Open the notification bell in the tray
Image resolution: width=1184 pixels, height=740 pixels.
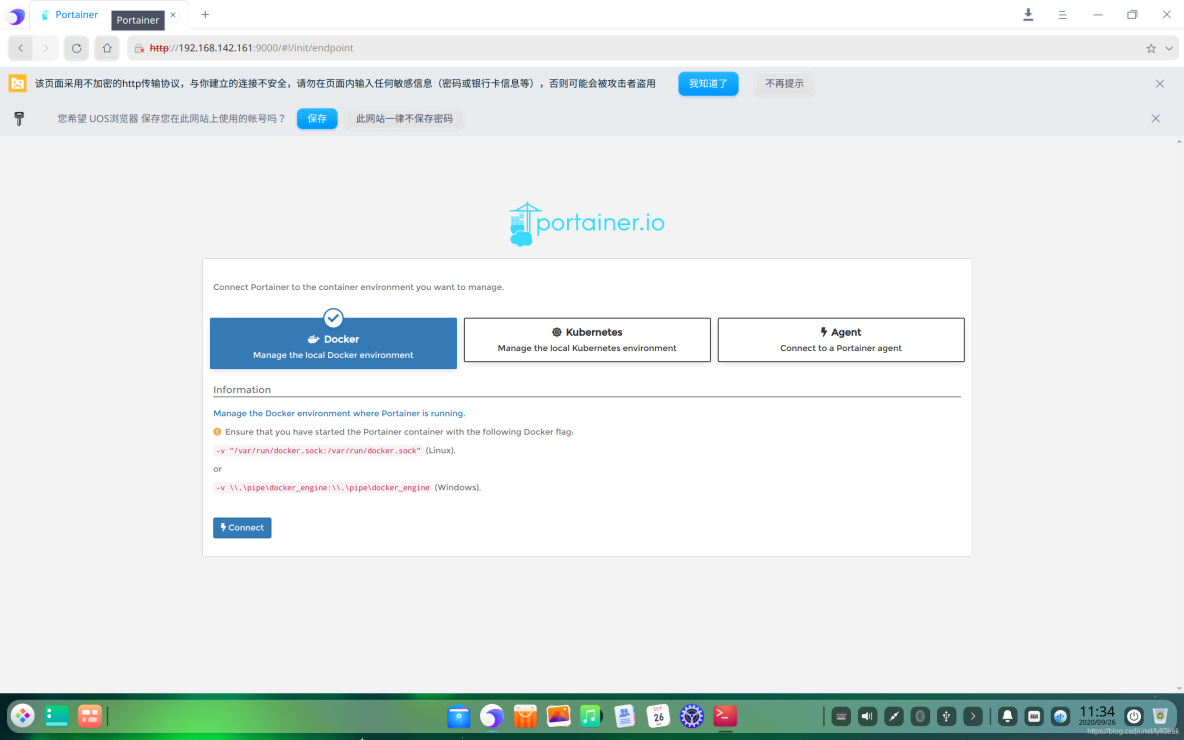pos(1007,715)
